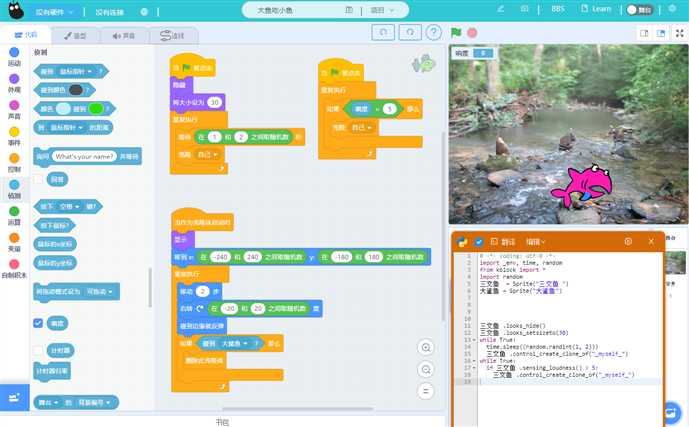689x427 pixels.
Task: Uncheck the 响度 loudness checkbox
Action: (38, 323)
